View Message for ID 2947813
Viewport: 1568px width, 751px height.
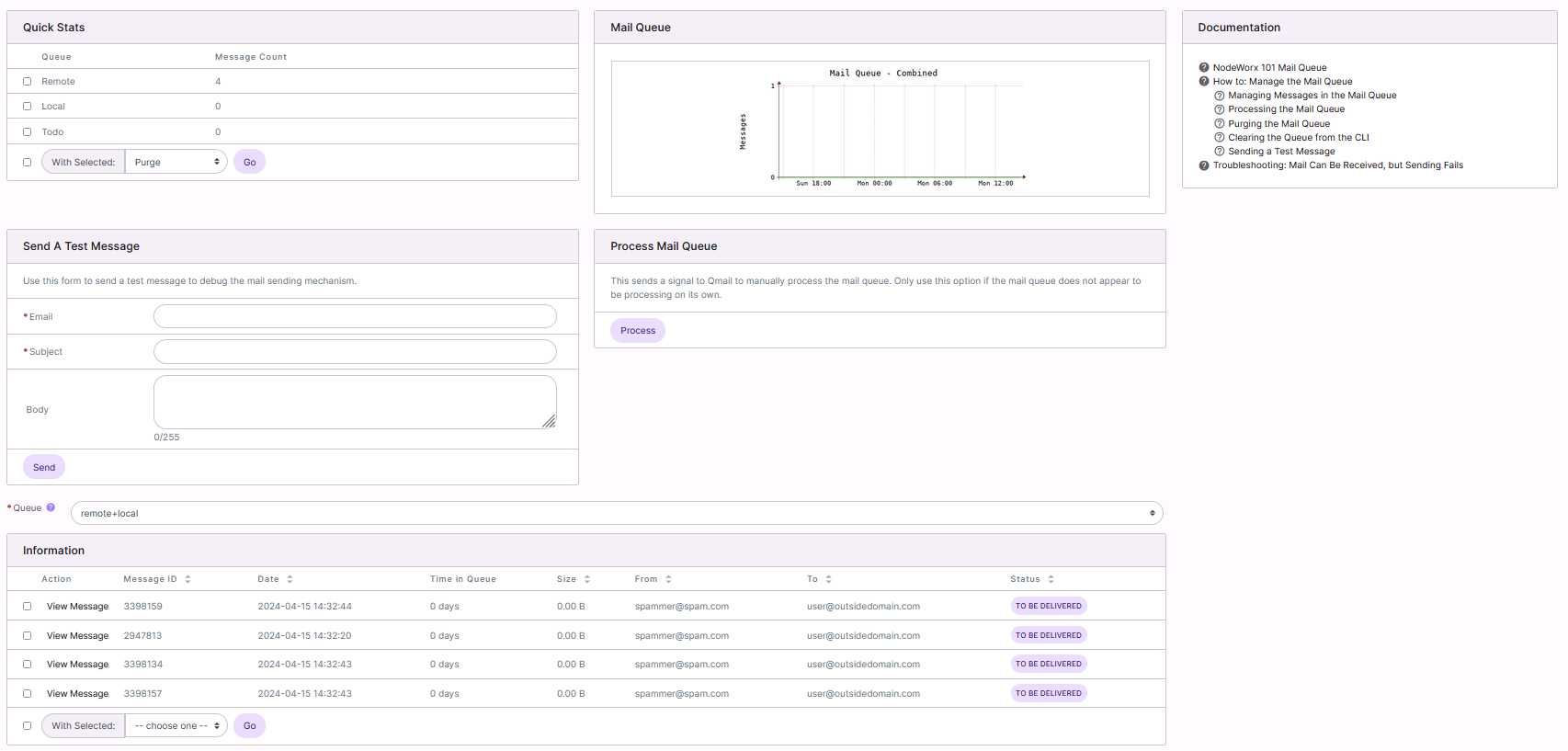coord(77,636)
